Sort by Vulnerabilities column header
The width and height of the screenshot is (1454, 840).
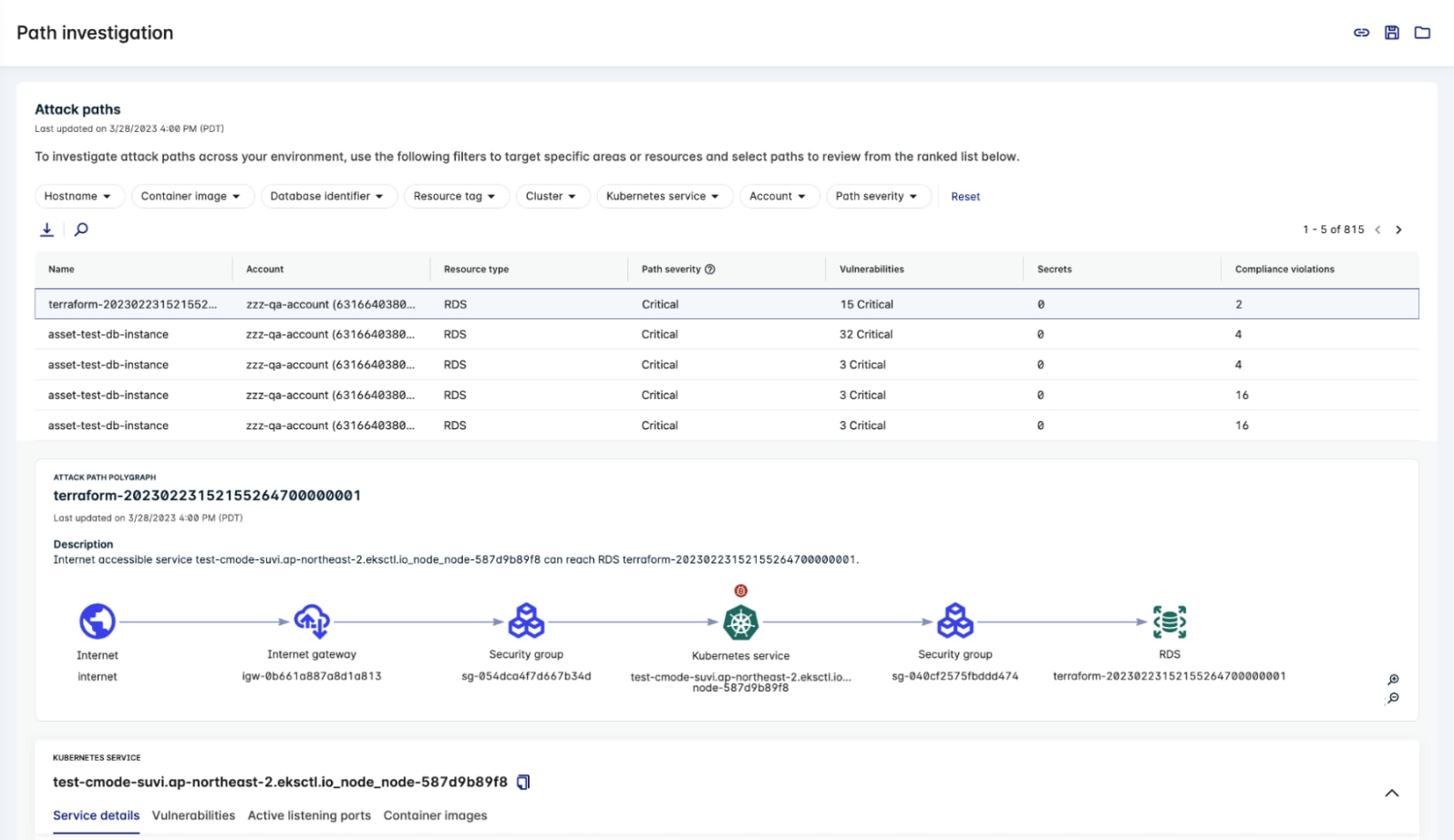point(871,270)
